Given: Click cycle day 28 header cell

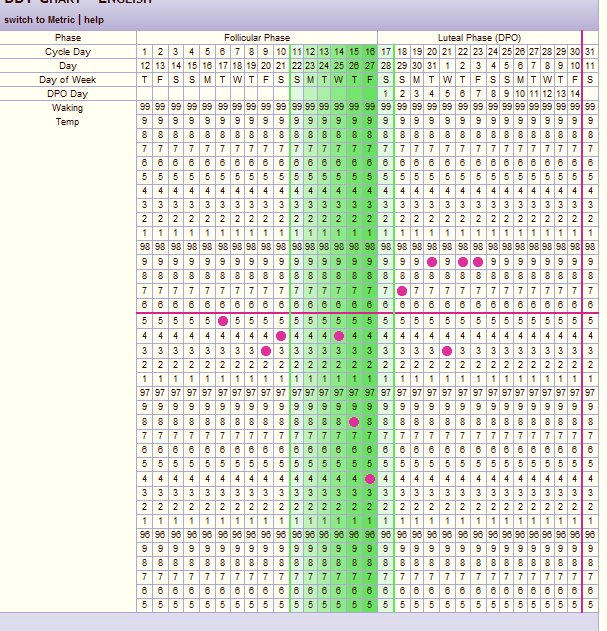Looking at the screenshot, I should point(547,52).
